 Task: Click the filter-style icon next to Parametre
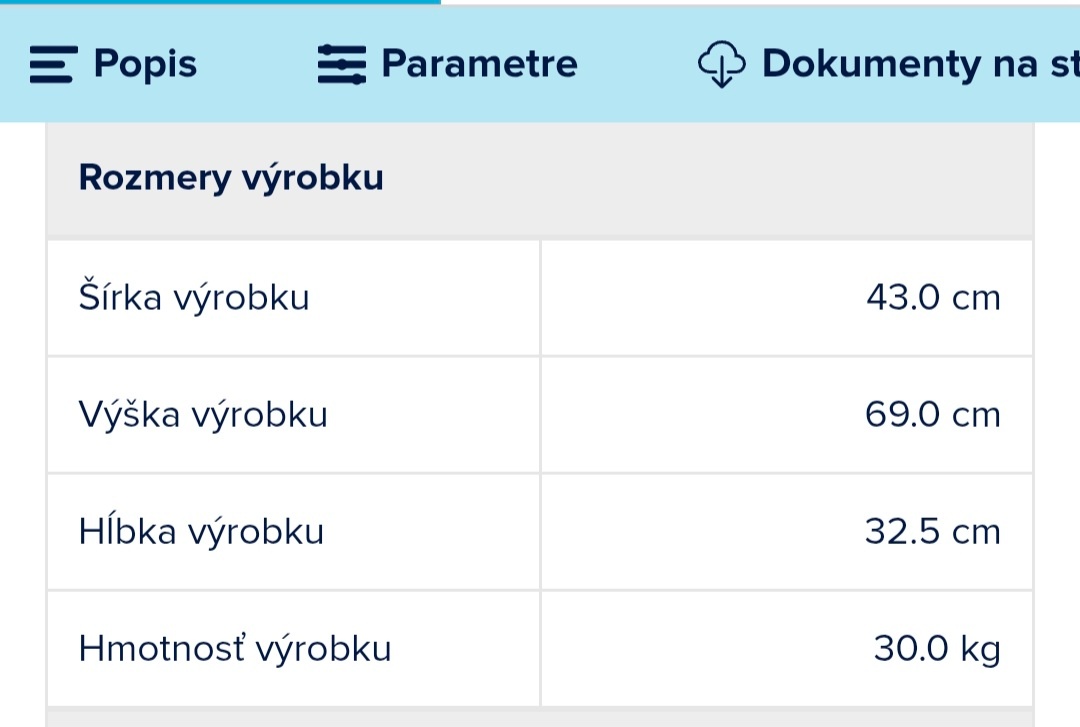point(341,63)
